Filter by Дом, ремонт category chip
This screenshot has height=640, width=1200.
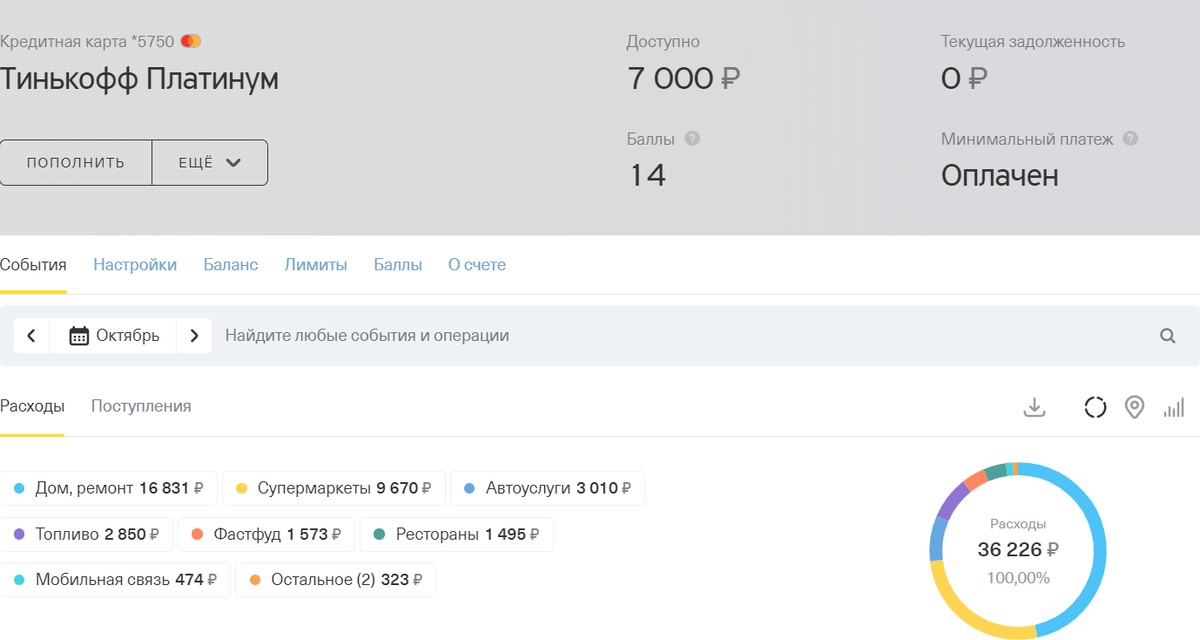[109, 489]
